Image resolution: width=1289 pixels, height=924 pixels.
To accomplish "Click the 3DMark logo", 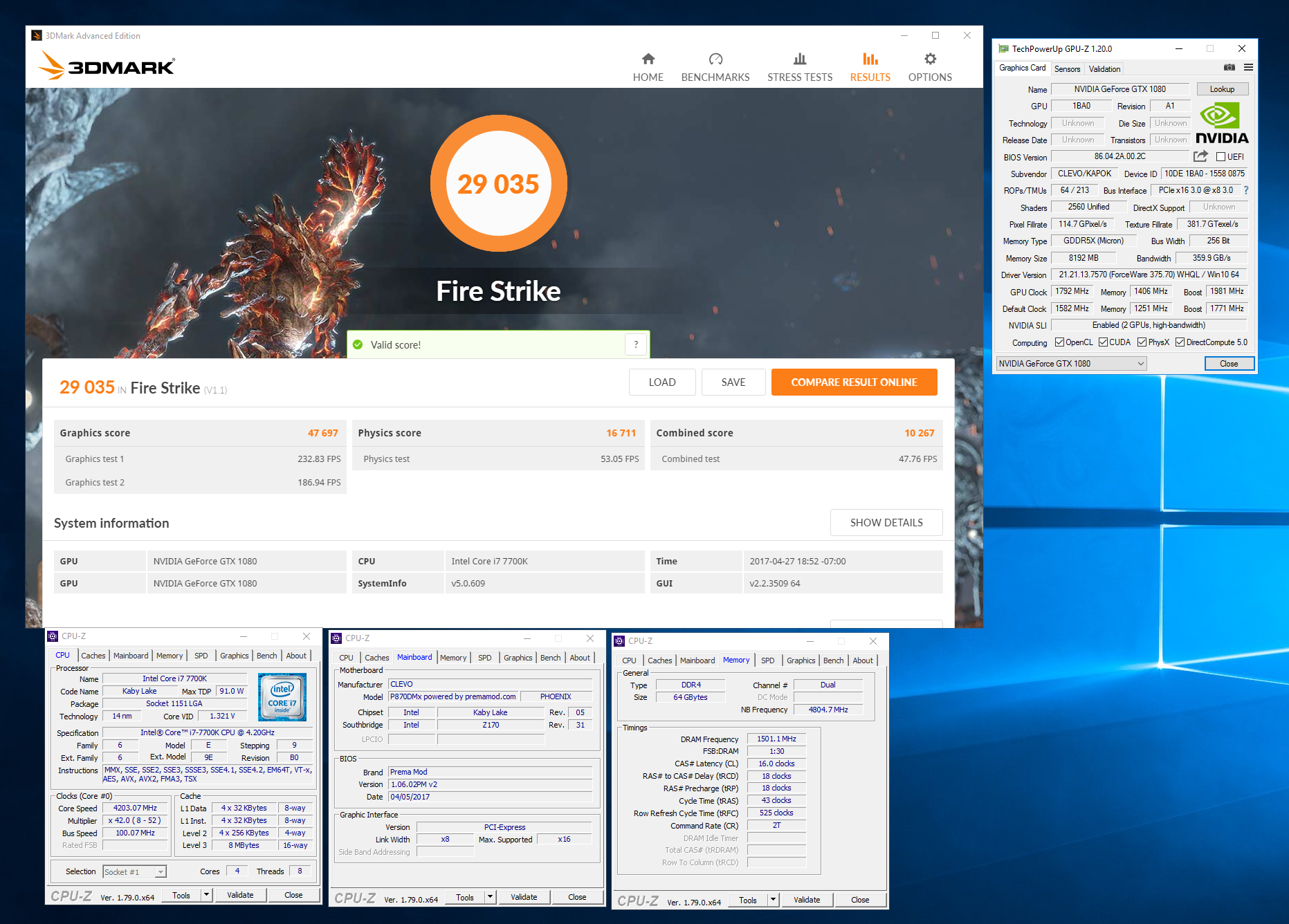I will pos(107,66).
